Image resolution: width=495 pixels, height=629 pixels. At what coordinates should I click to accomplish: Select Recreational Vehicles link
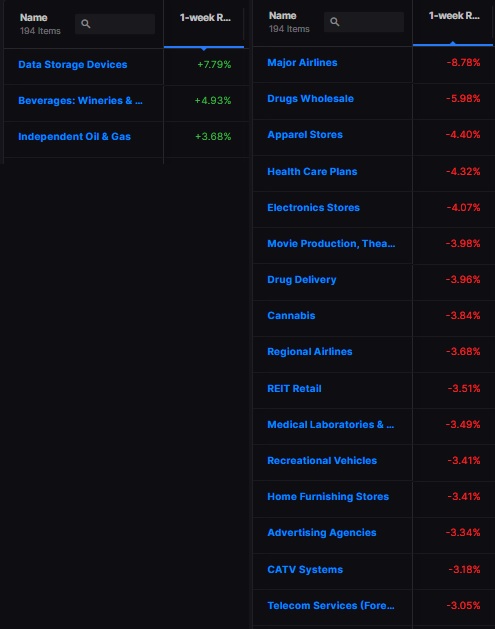(x=322, y=461)
